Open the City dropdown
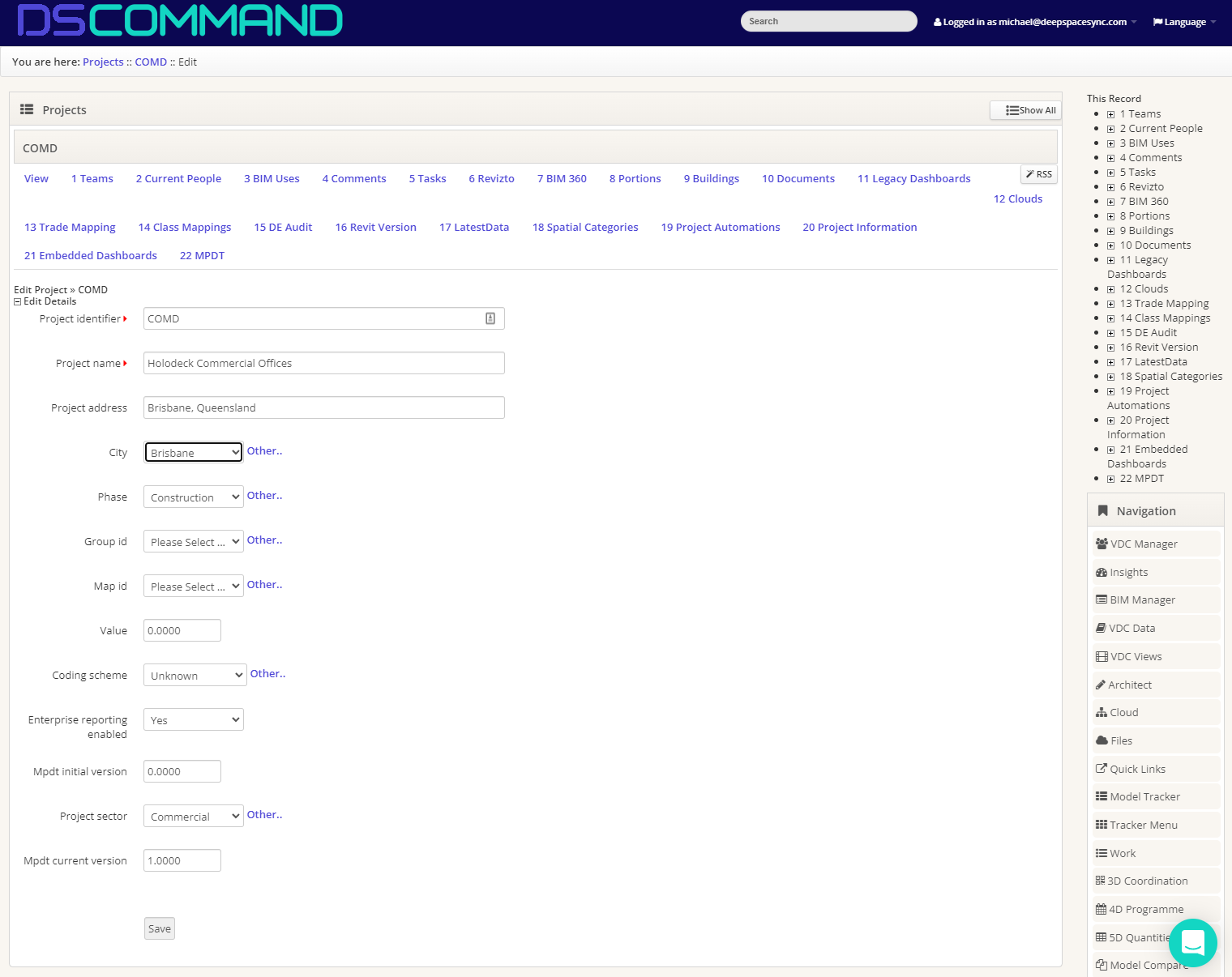This screenshot has width=1232, height=977. 194,452
